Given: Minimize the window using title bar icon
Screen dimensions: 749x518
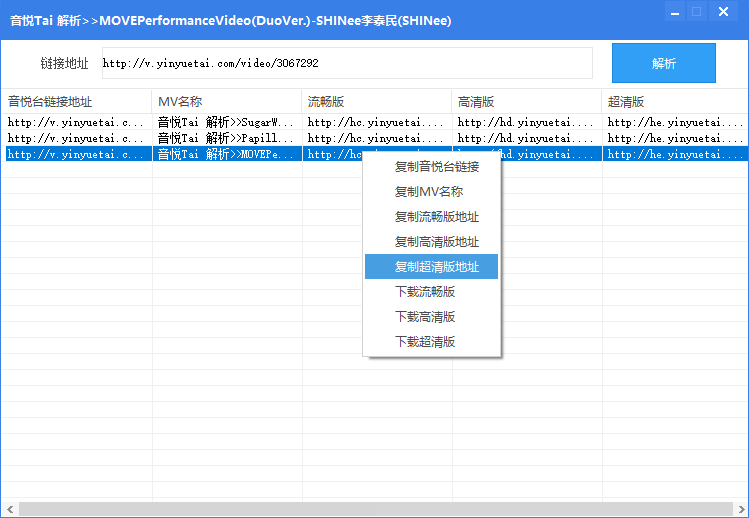Looking at the screenshot, I should click(677, 12).
